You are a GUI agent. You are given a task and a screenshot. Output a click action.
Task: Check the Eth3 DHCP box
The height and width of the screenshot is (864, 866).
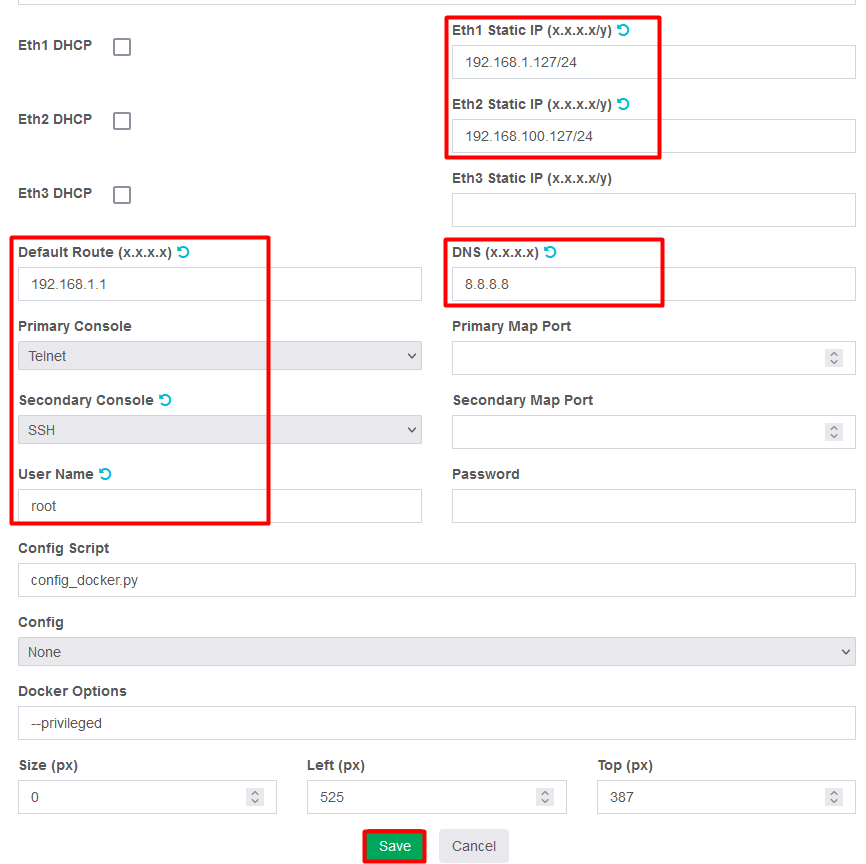tap(122, 195)
